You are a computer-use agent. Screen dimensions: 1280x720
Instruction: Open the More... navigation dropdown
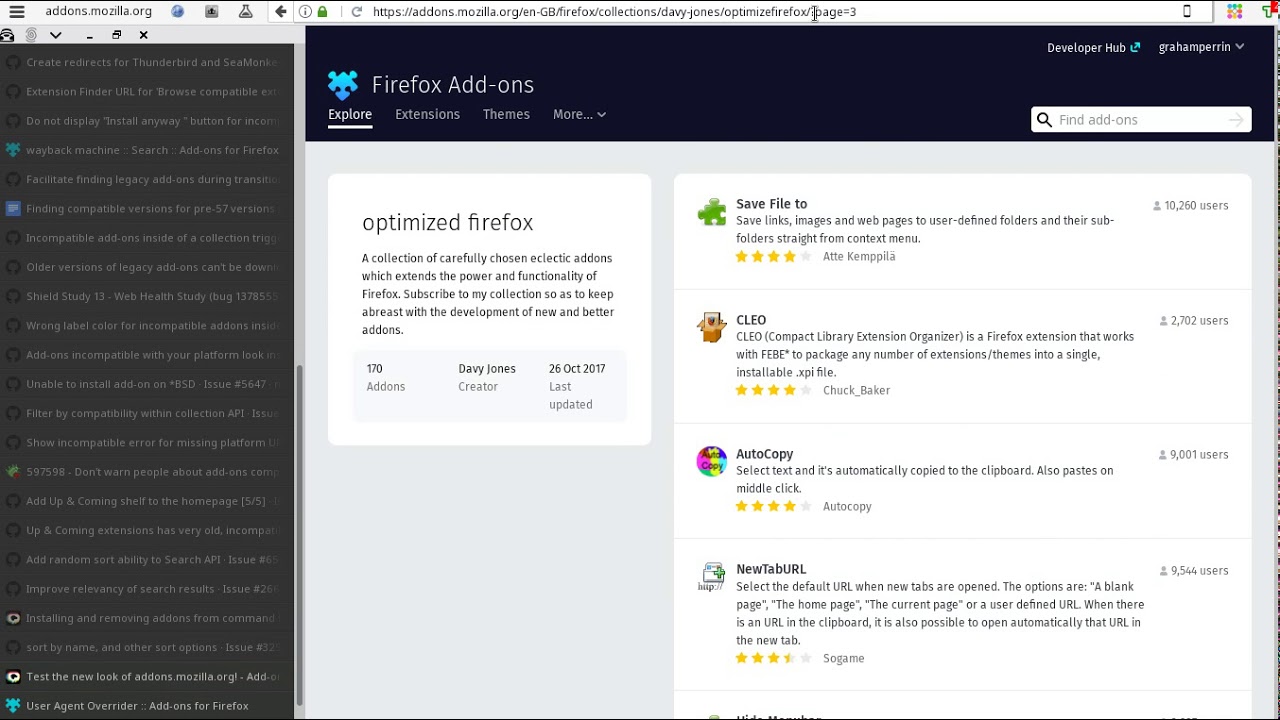(579, 114)
